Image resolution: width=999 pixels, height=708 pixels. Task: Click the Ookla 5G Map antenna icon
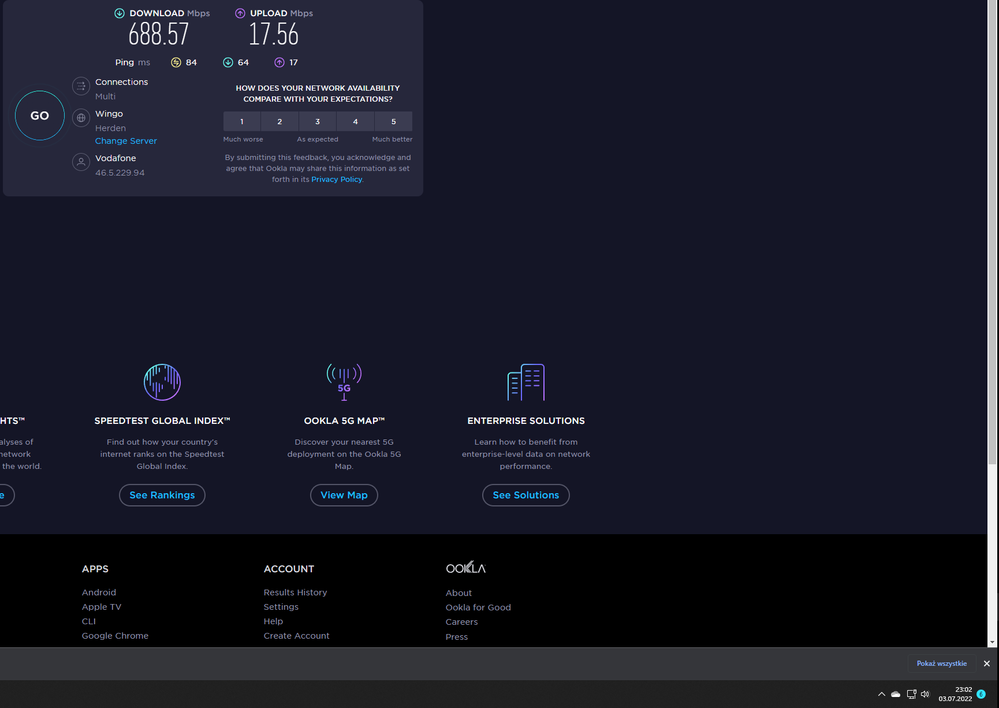pos(344,382)
